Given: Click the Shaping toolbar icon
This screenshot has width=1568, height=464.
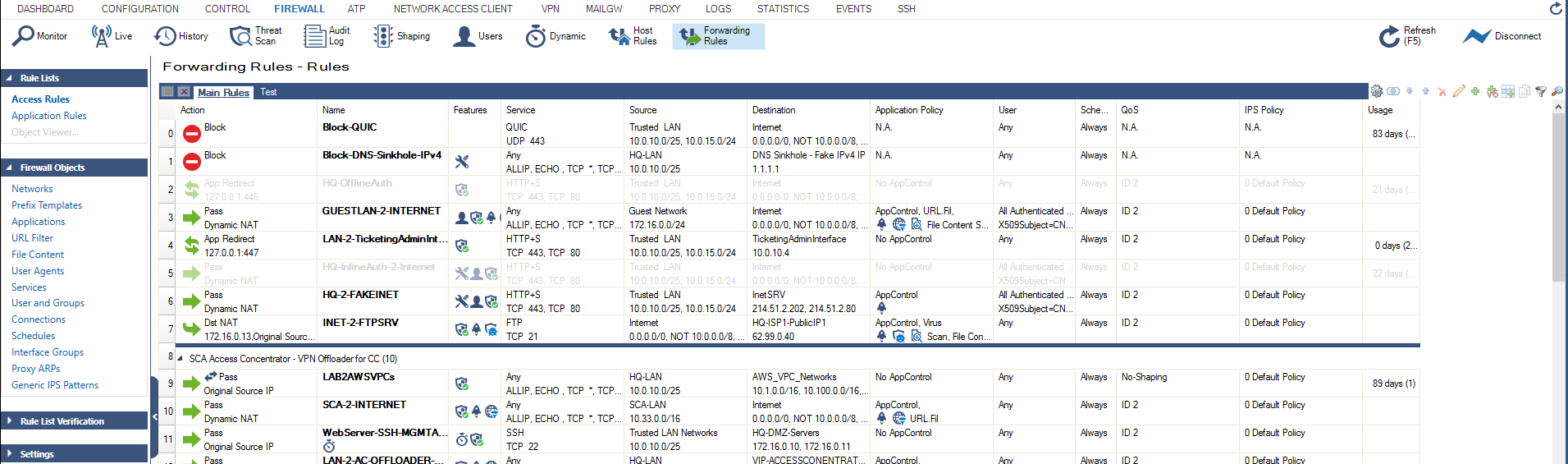Looking at the screenshot, I should click(x=401, y=36).
